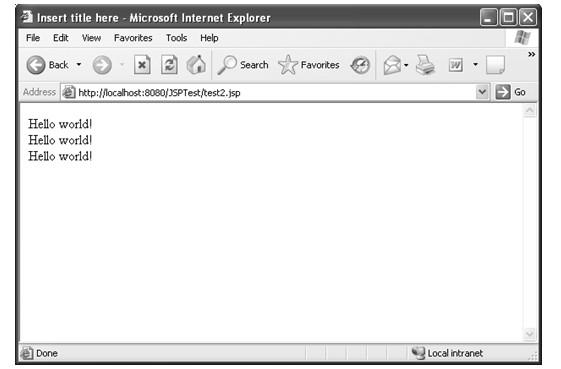Screen dimensions: 561x369
Task: Show more toolbar buttons via the chevron
Action: coord(531,54)
